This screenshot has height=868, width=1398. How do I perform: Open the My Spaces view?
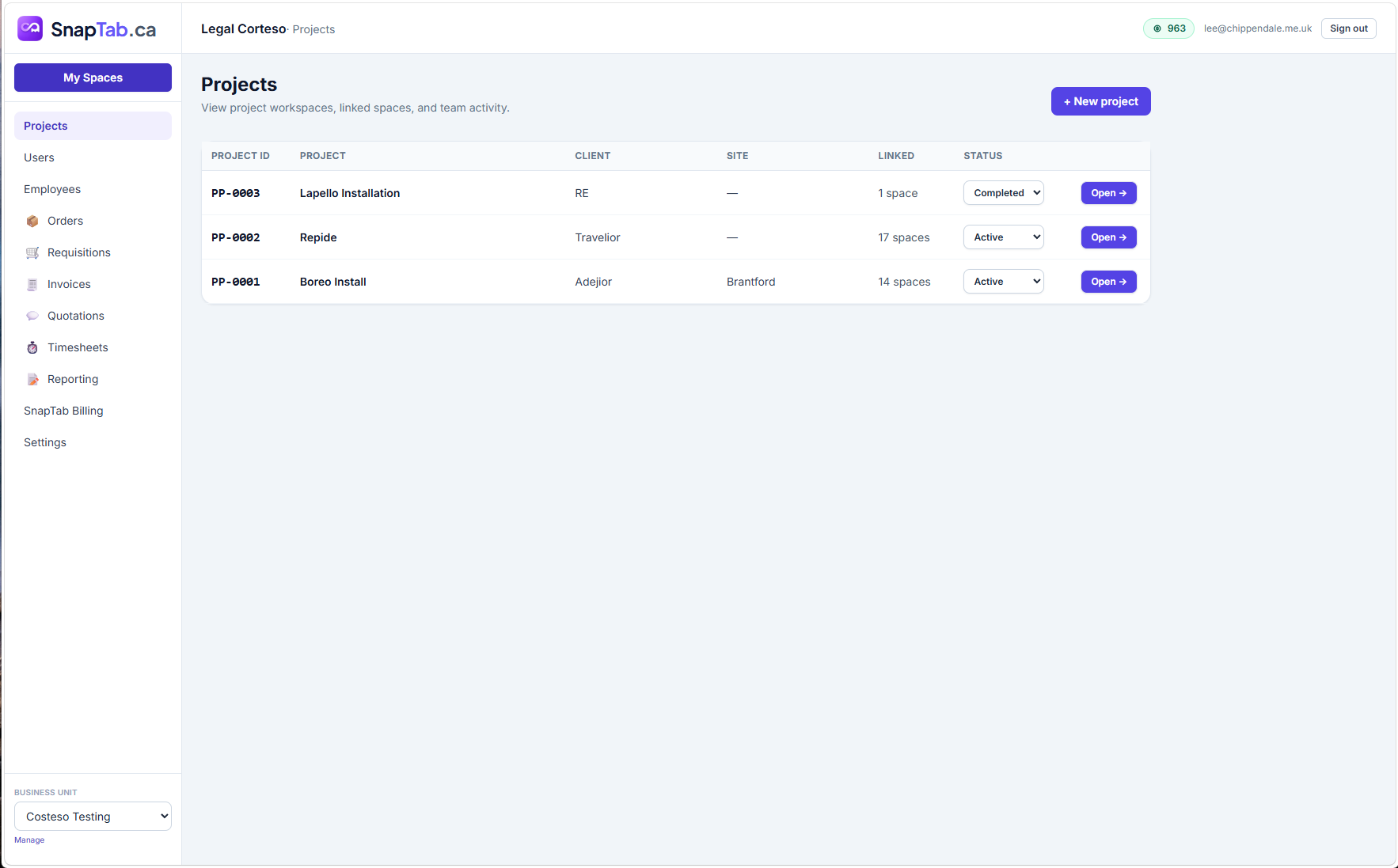[93, 78]
